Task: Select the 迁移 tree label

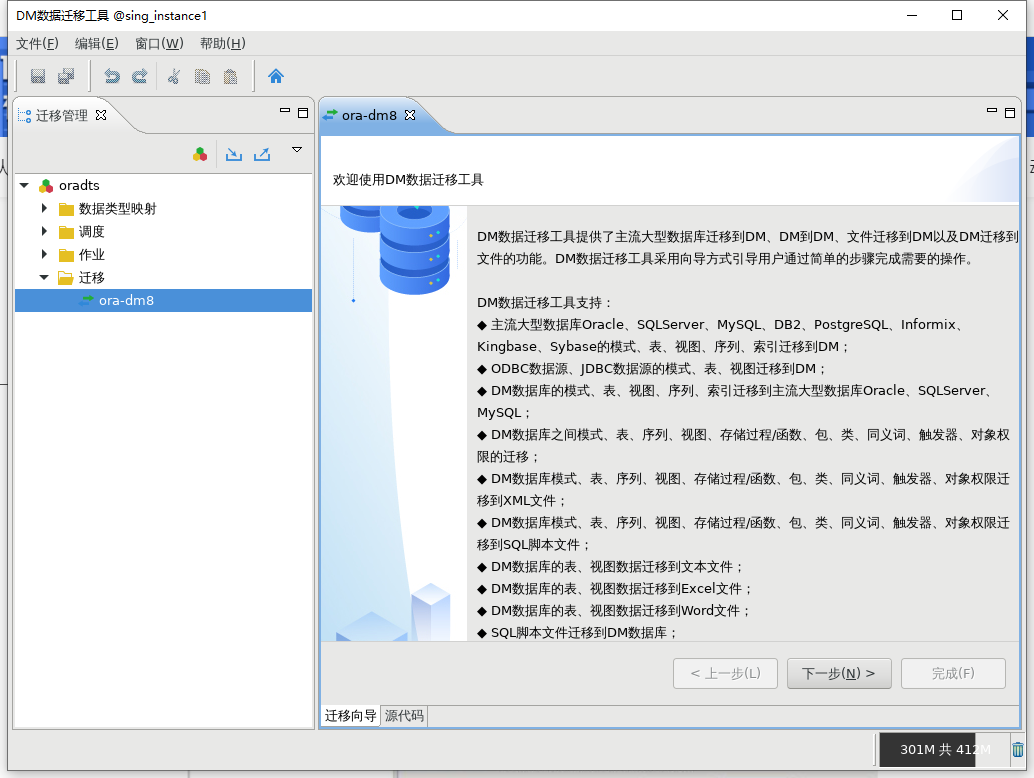Action: [92, 278]
